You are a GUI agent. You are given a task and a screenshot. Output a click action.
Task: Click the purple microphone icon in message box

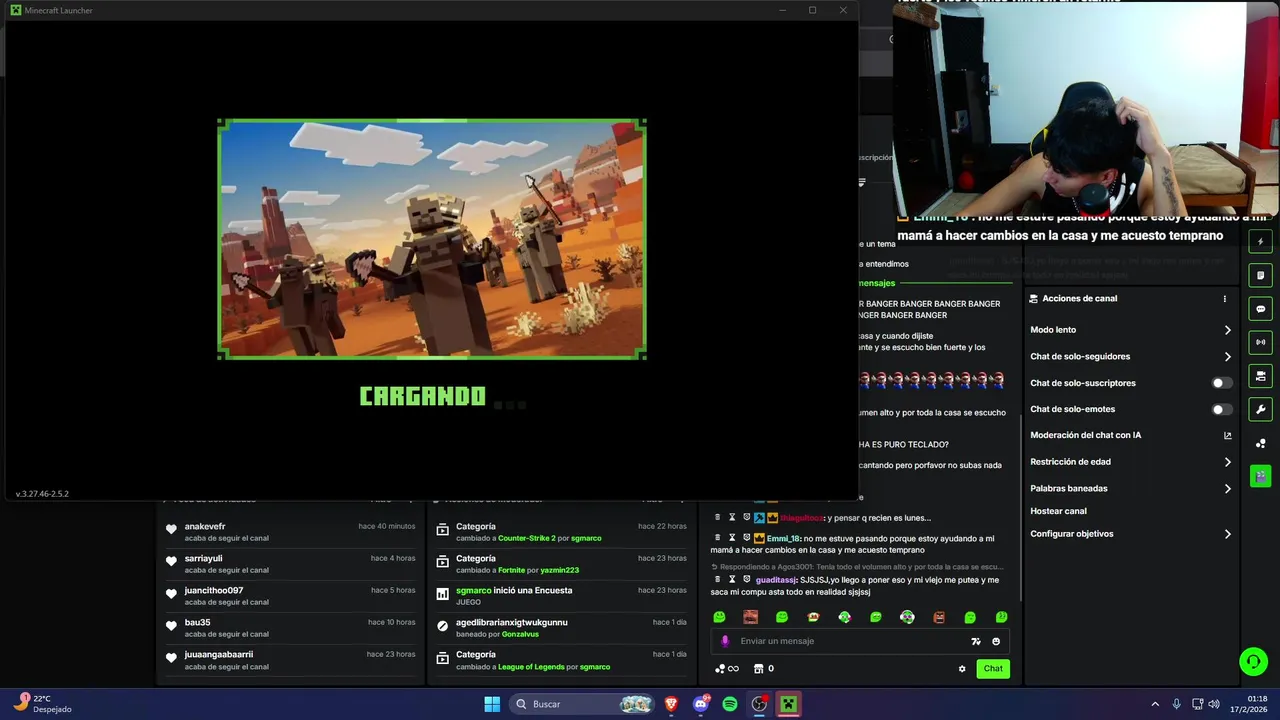click(x=725, y=641)
